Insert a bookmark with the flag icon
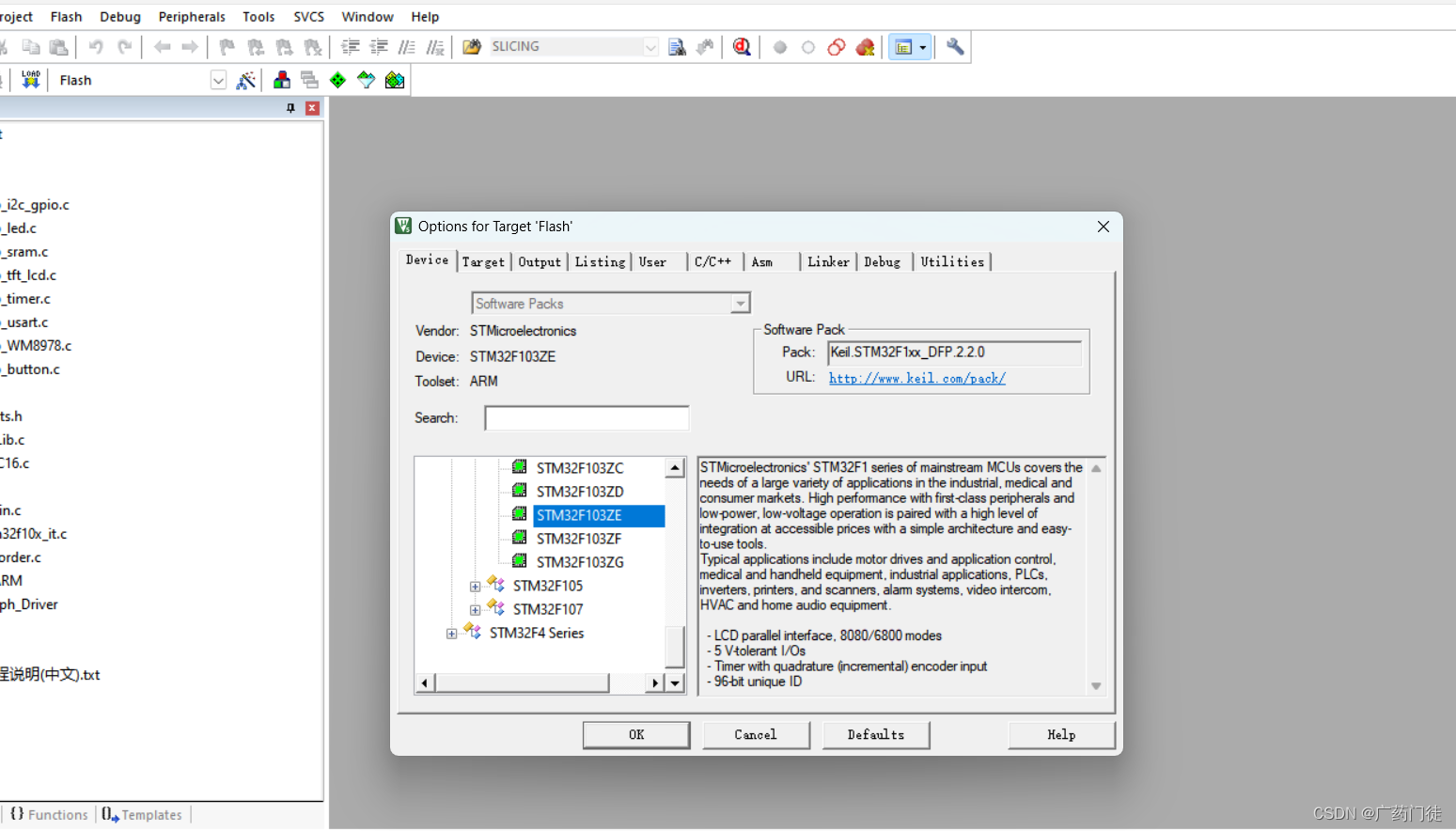 [x=227, y=47]
